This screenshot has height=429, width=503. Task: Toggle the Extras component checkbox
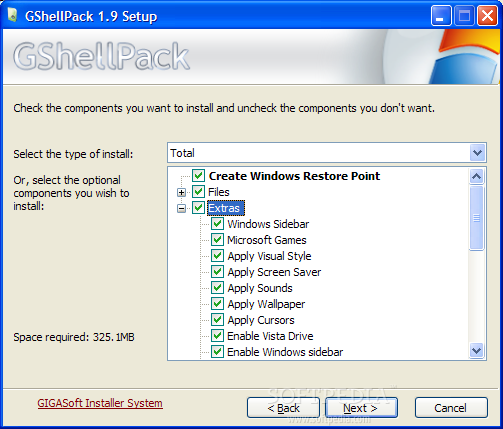(198, 208)
